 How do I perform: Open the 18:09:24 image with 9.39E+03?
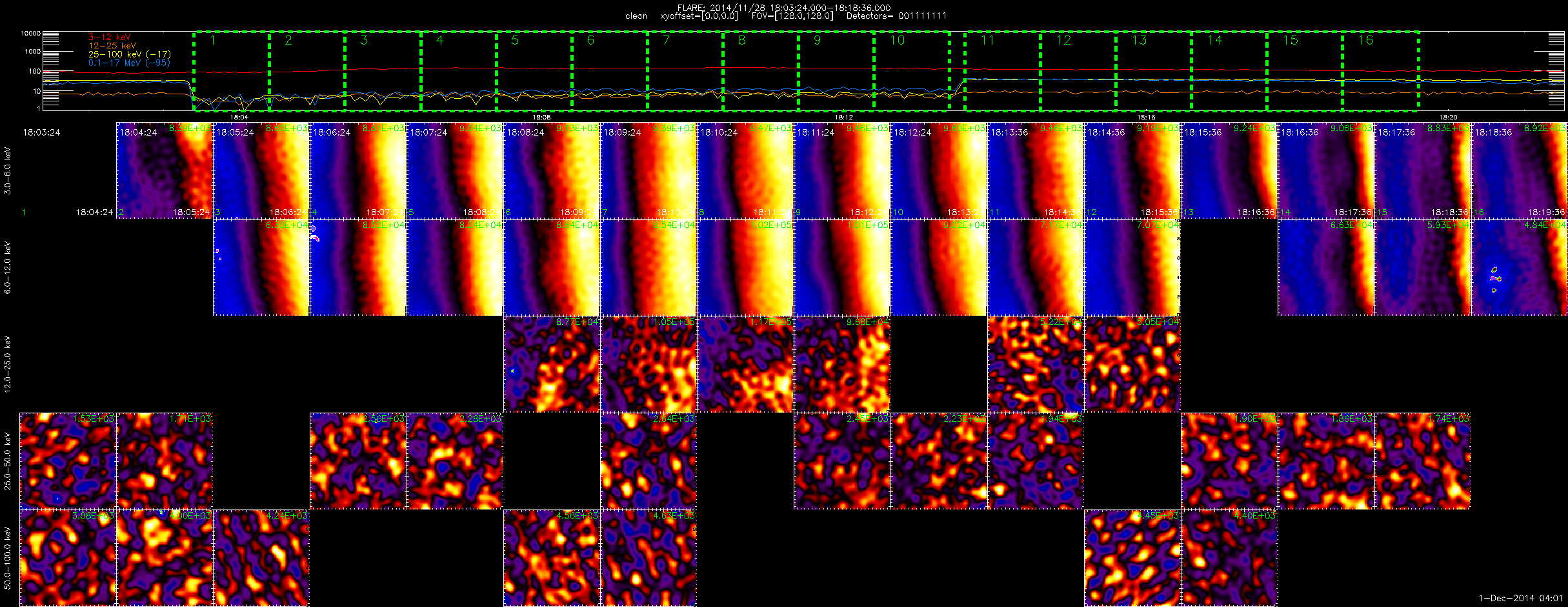tap(648, 170)
